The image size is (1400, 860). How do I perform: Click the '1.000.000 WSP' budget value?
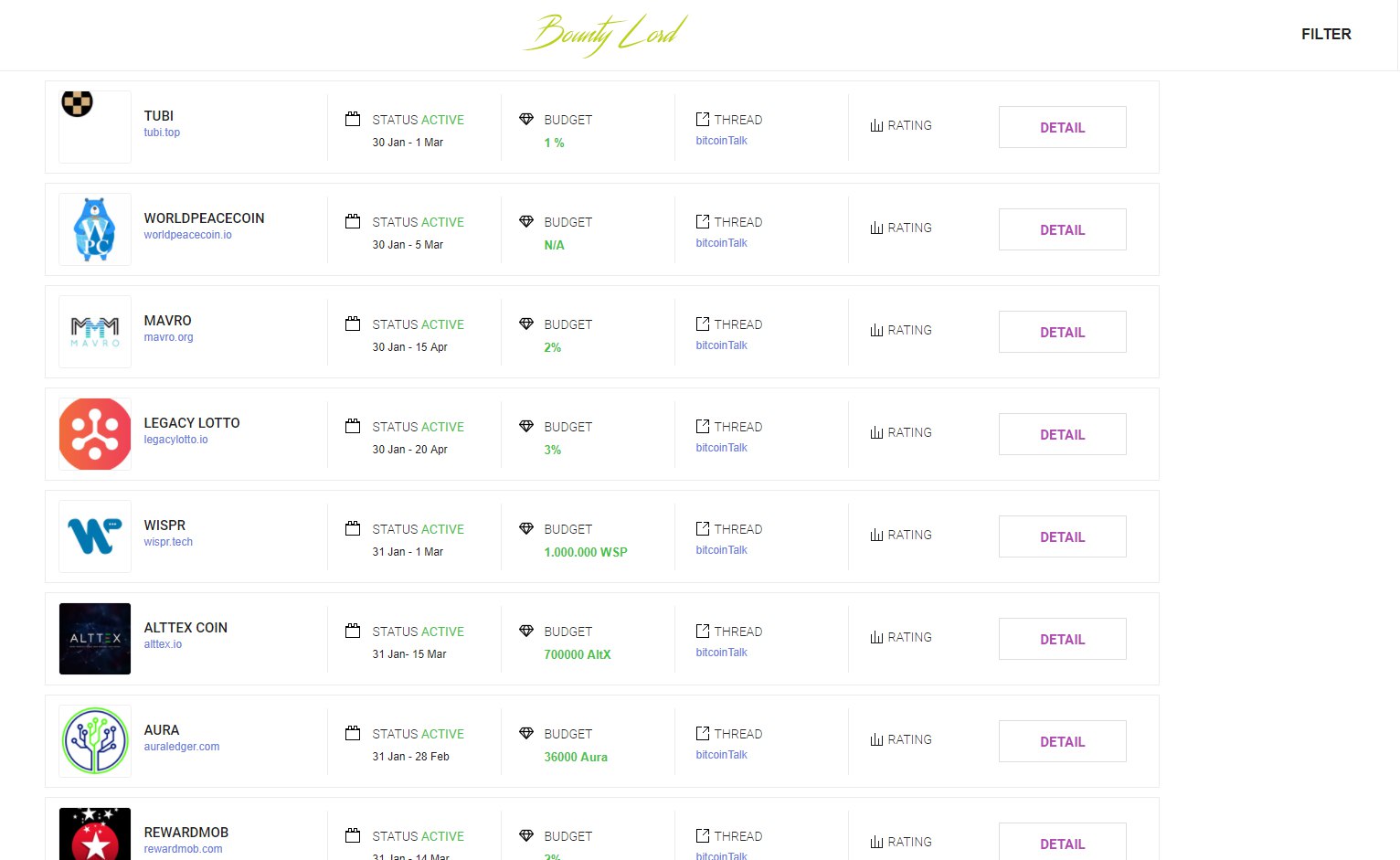tap(586, 552)
